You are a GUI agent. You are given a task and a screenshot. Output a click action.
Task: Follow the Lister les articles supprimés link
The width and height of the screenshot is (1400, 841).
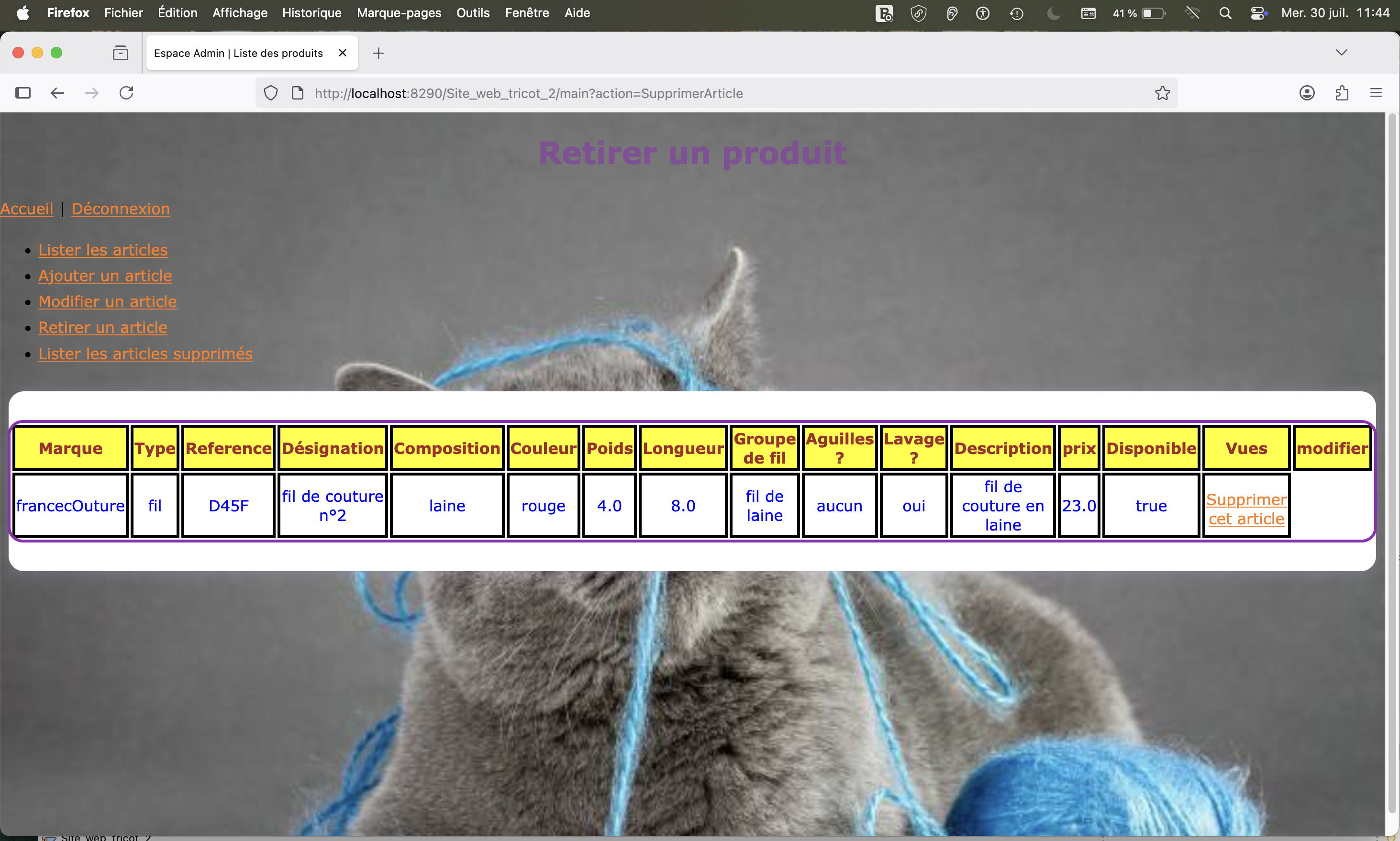click(145, 353)
